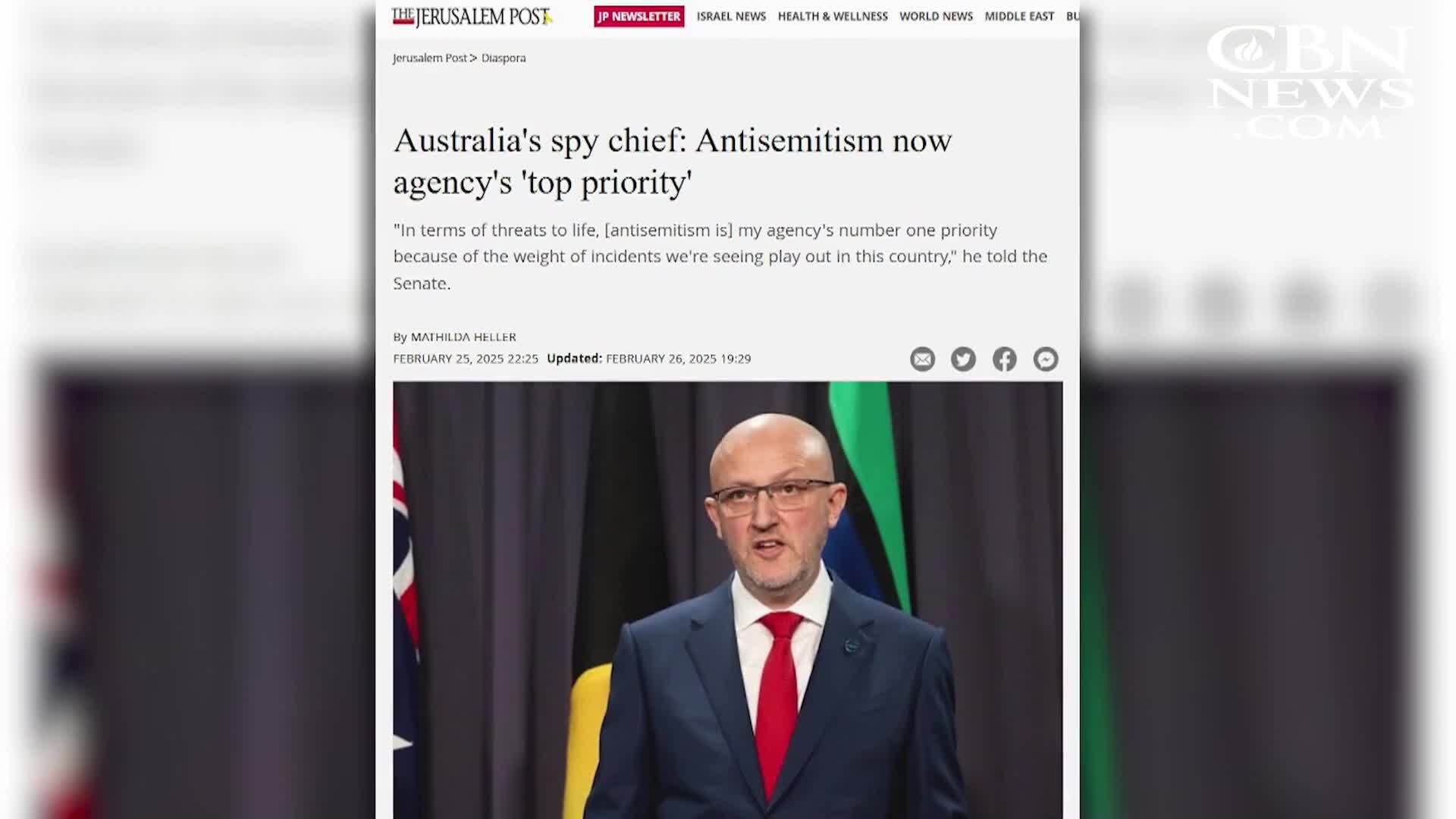The height and width of the screenshot is (819, 1456).
Task: Open Health & Wellness menu
Action: point(833,16)
